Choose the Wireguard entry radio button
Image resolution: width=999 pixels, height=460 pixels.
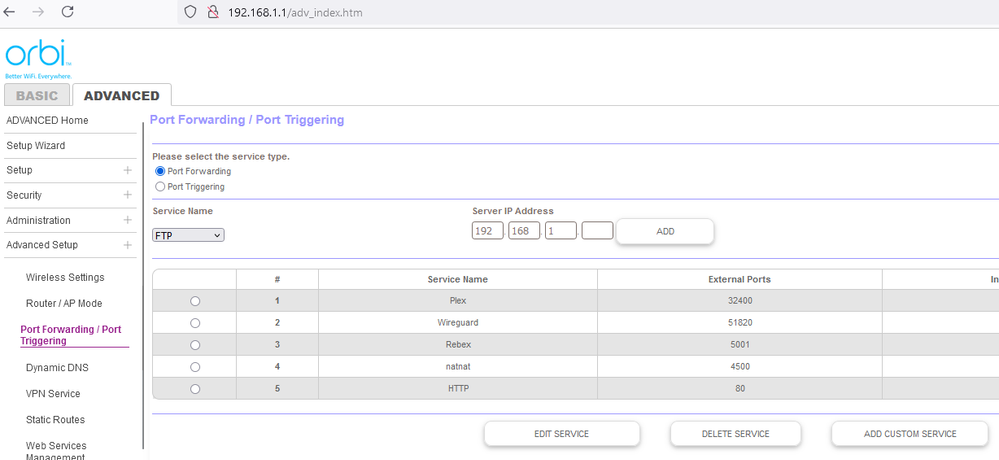pyautogui.click(x=194, y=323)
